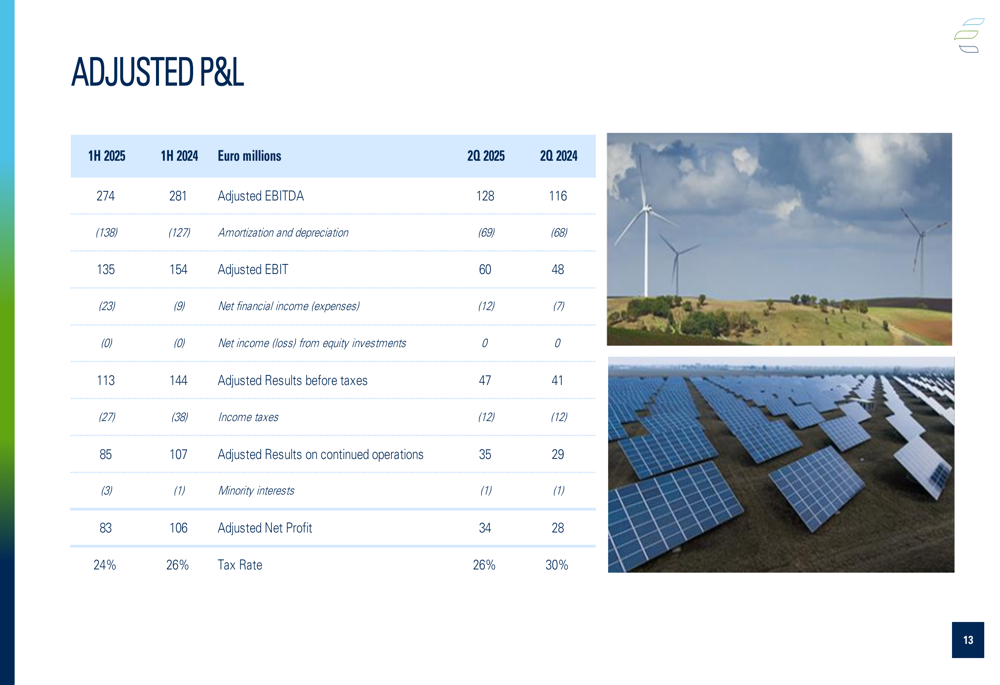Click the Euro millions header label

click(x=249, y=156)
